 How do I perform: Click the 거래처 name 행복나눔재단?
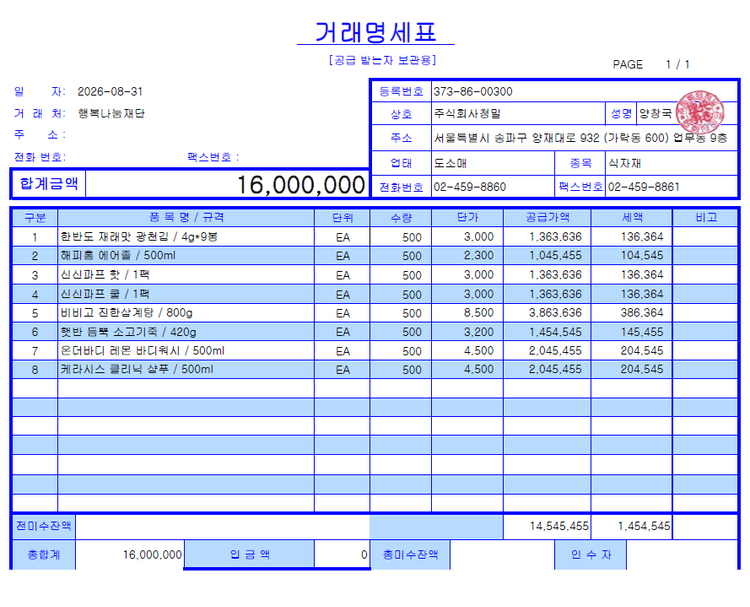tap(111, 113)
